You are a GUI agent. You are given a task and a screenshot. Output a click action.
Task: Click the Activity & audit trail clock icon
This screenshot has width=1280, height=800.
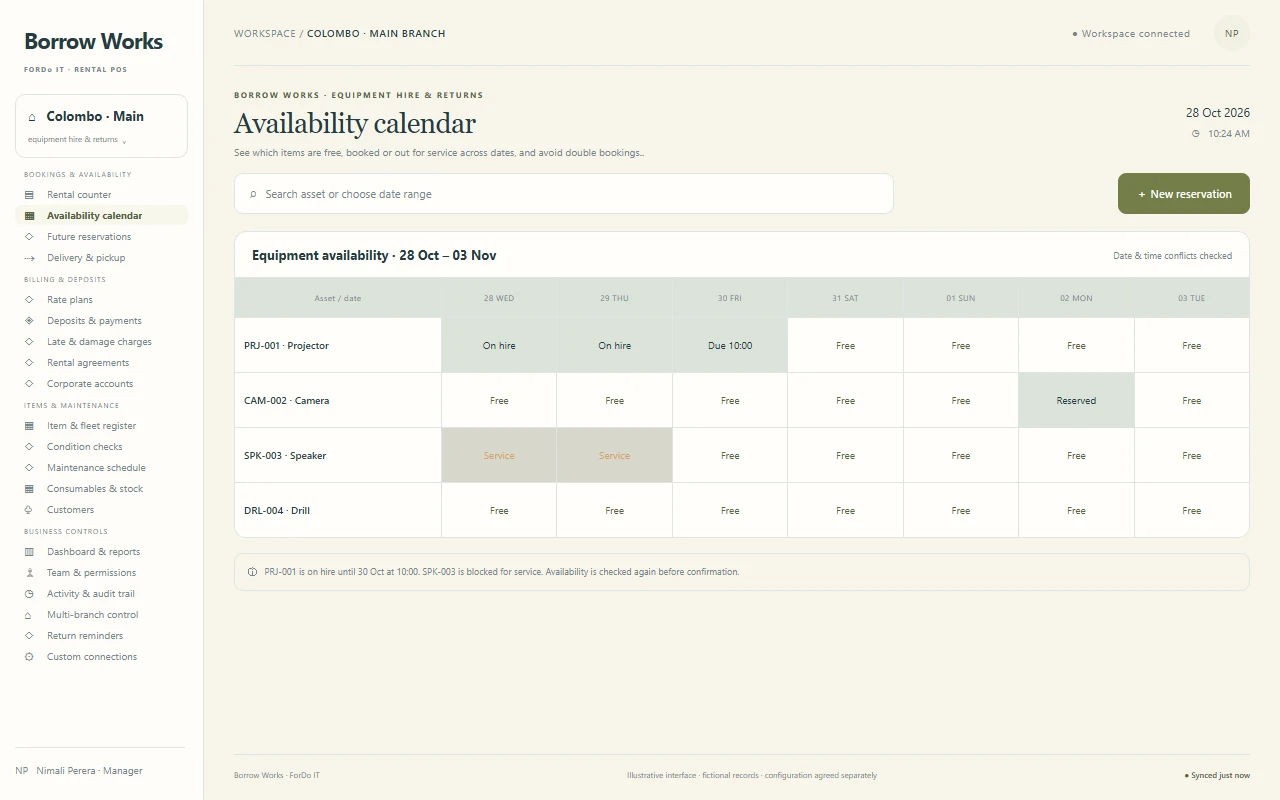29,594
